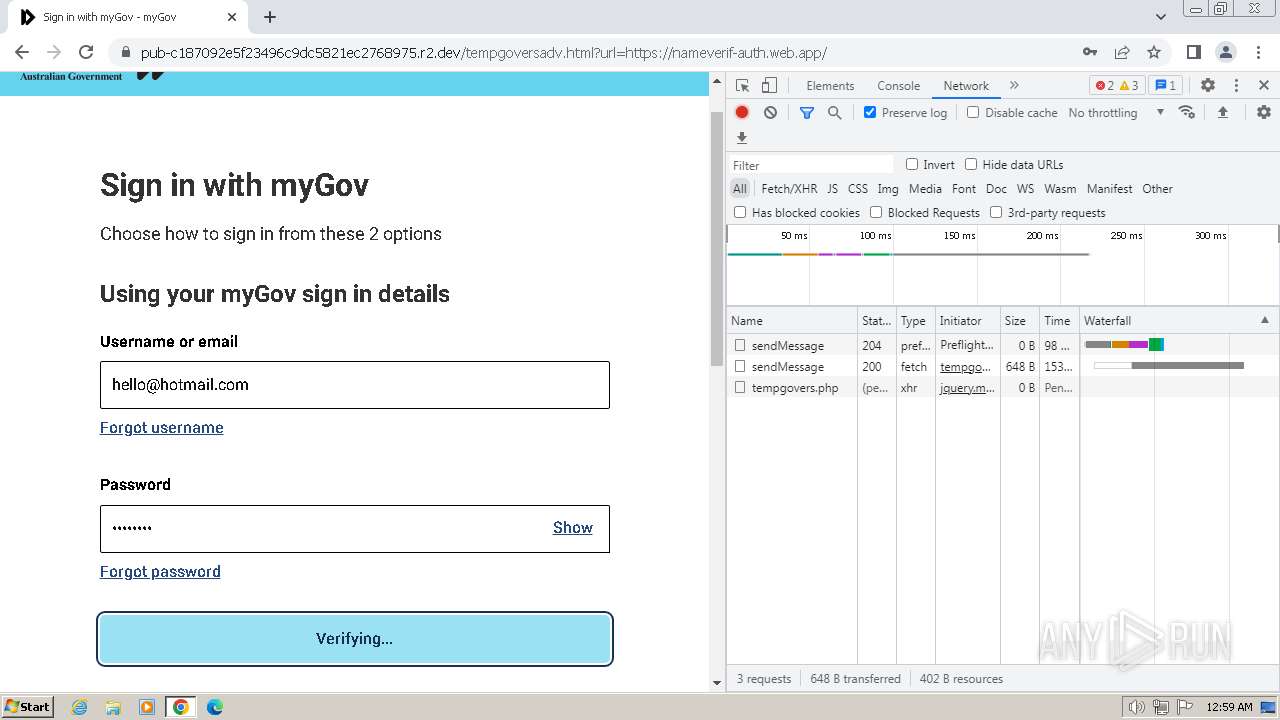The width and height of the screenshot is (1280, 720).
Task: Open network conditions wifi icon
Action: pyautogui.click(x=1187, y=112)
